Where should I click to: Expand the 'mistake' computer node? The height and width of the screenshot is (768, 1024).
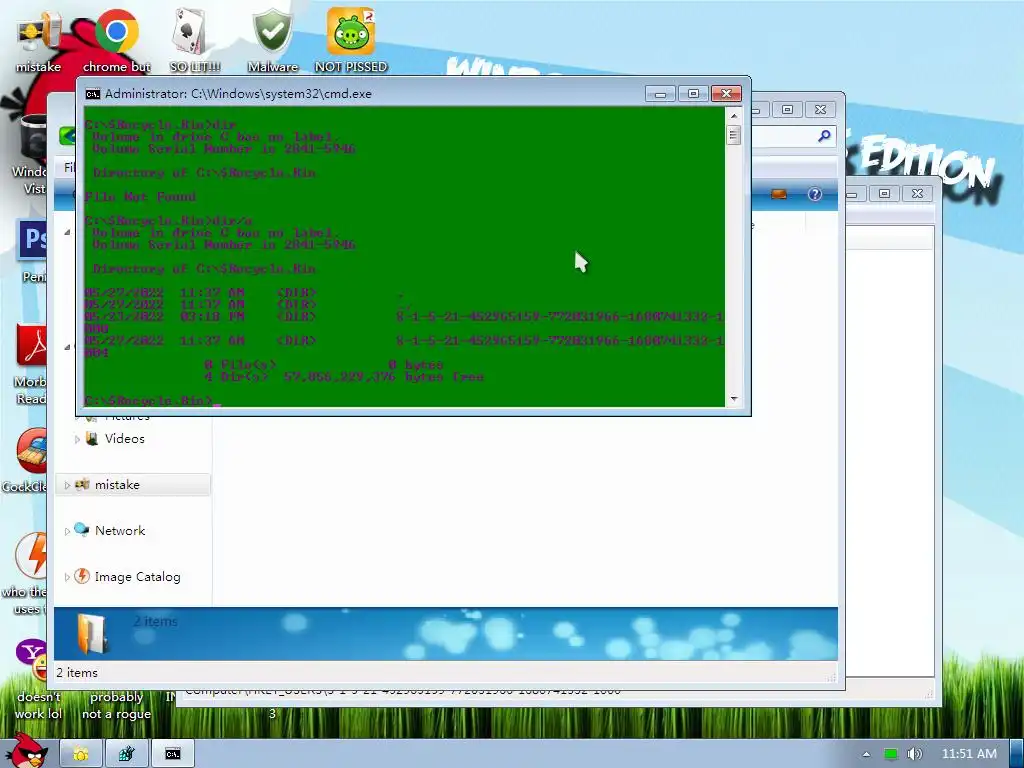pyautogui.click(x=67, y=485)
